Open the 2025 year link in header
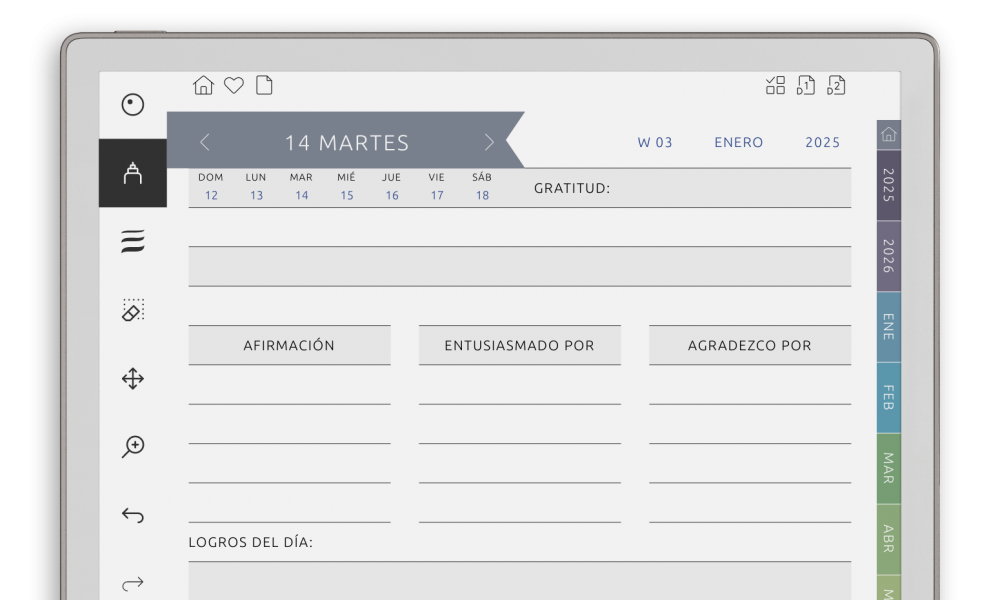This screenshot has width=1000, height=600. pos(823,142)
